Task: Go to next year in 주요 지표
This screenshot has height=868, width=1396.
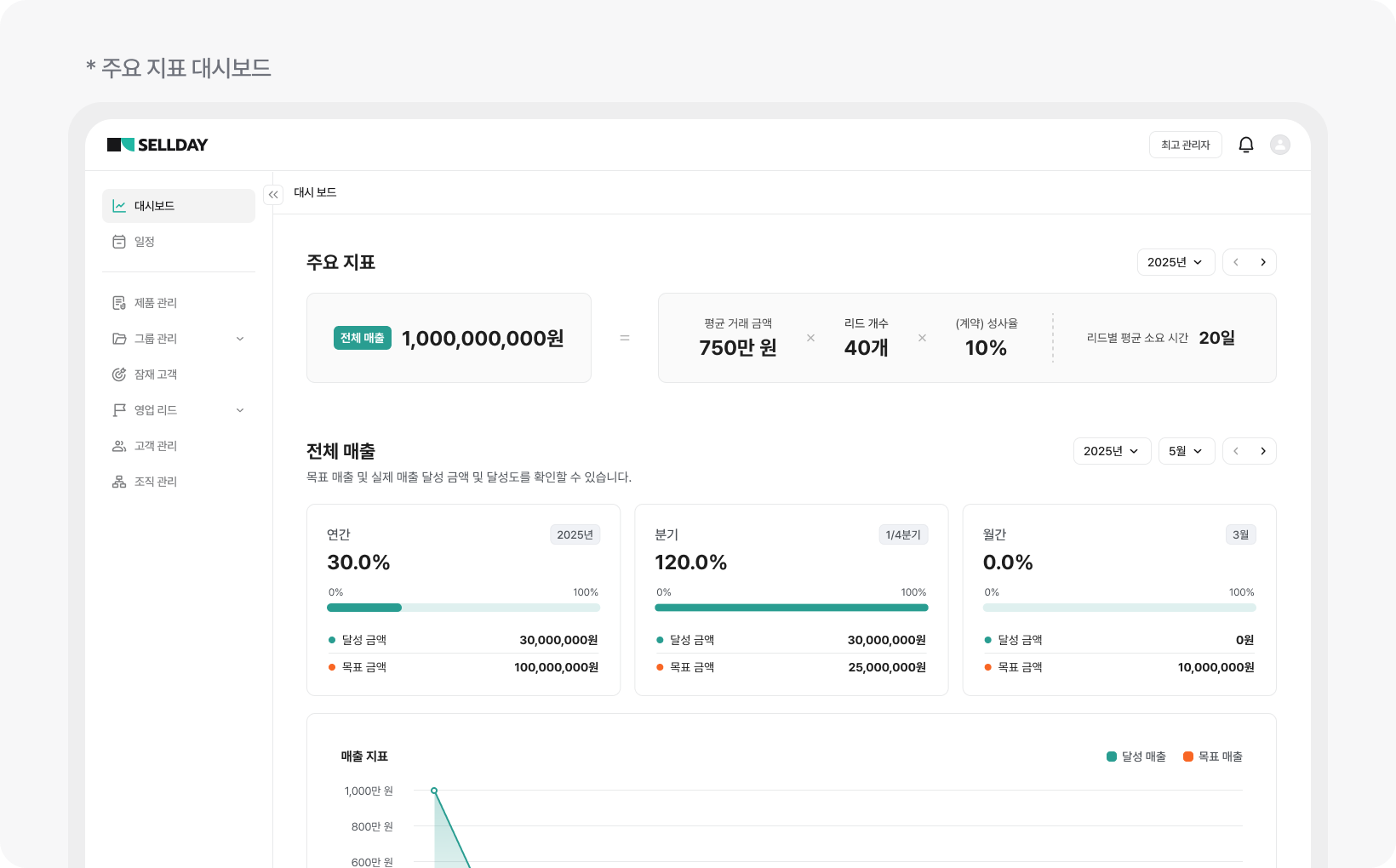Action: point(1263,262)
